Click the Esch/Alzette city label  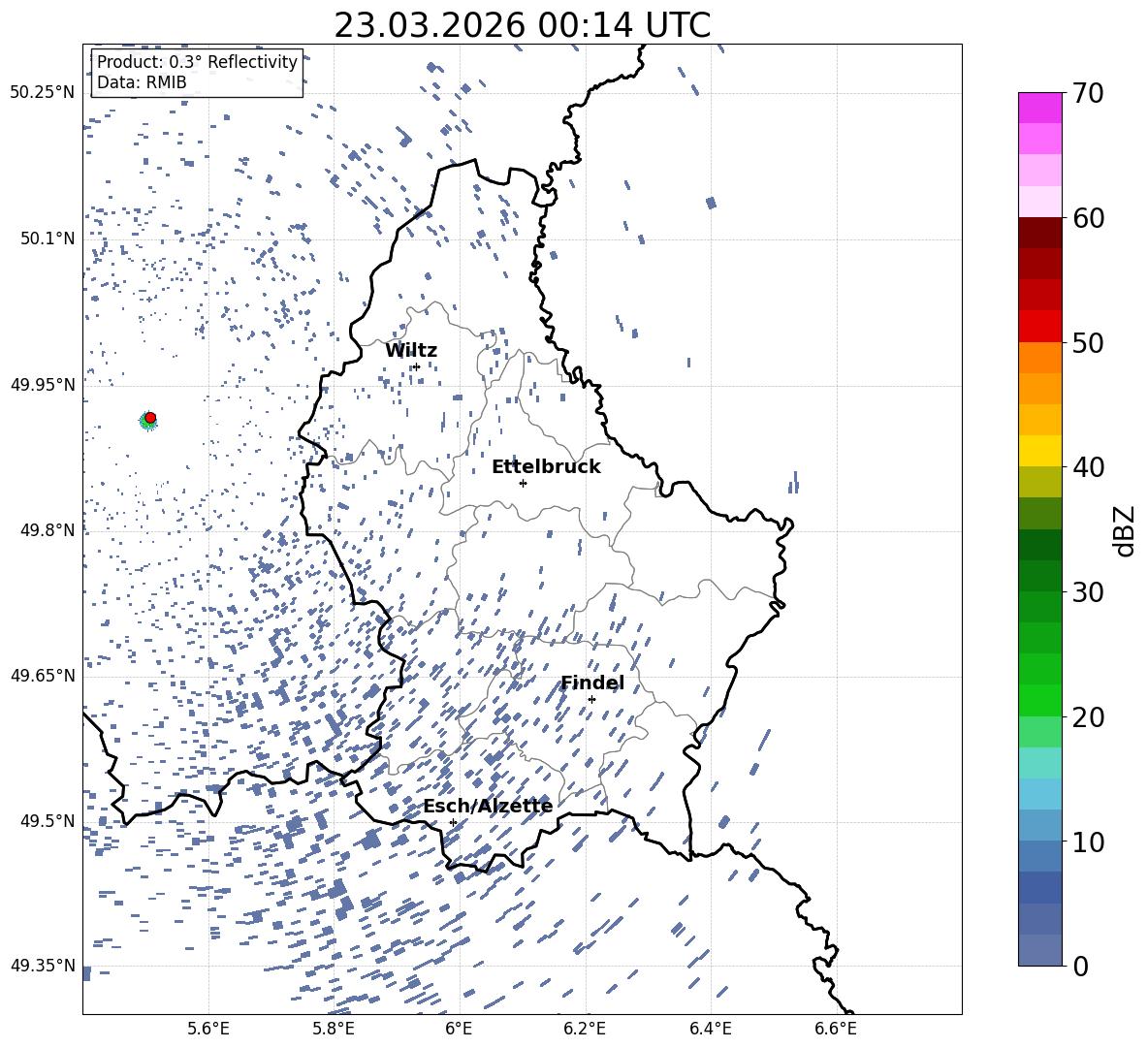[x=488, y=807]
